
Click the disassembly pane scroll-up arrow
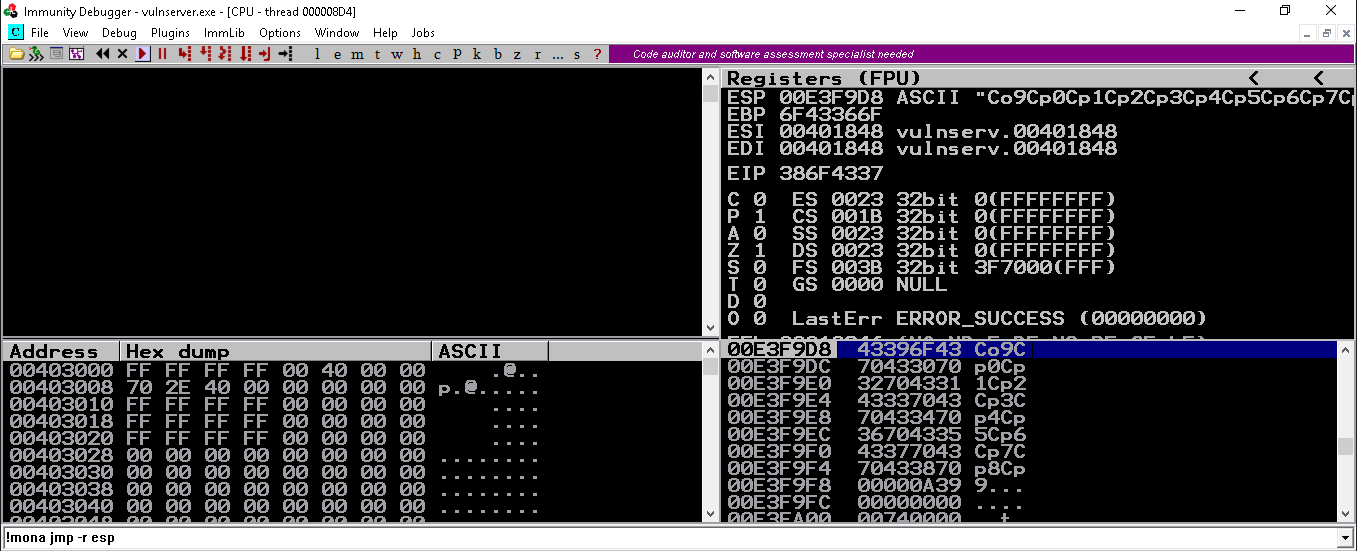pos(710,78)
